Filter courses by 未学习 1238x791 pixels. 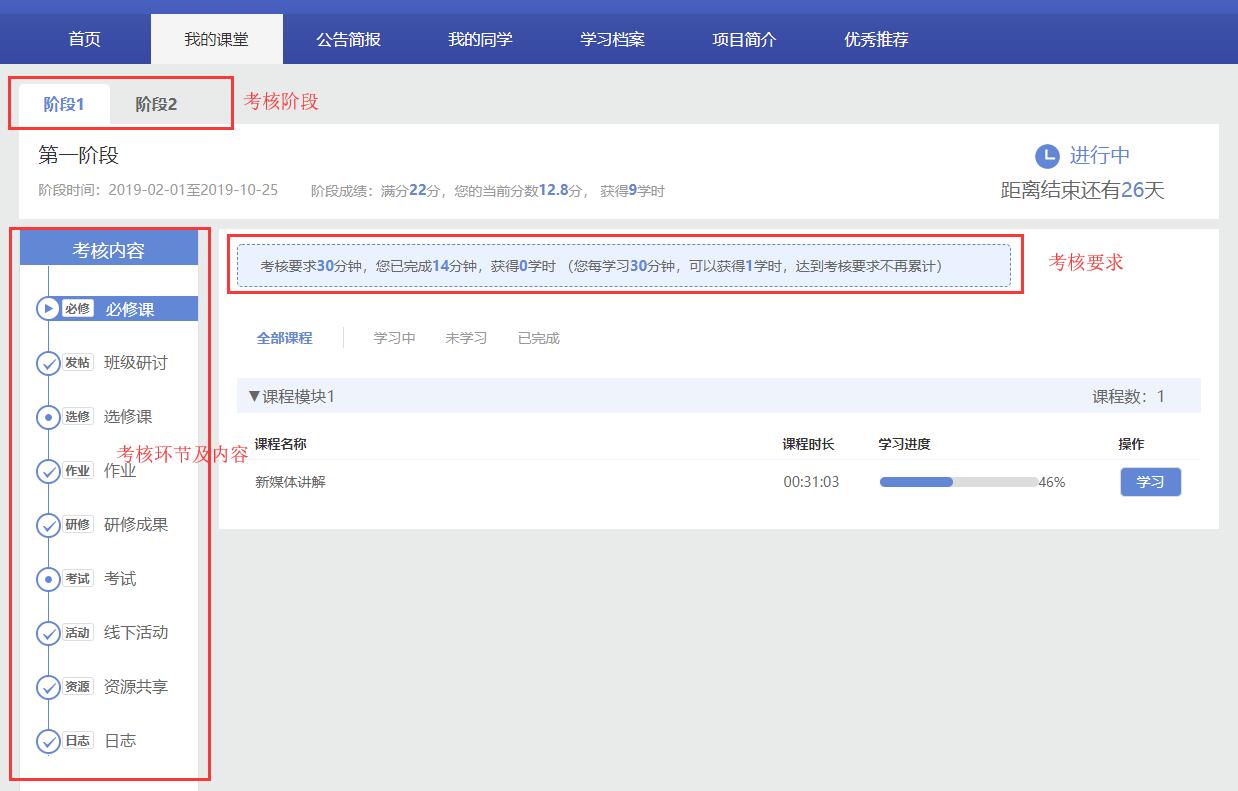467,338
